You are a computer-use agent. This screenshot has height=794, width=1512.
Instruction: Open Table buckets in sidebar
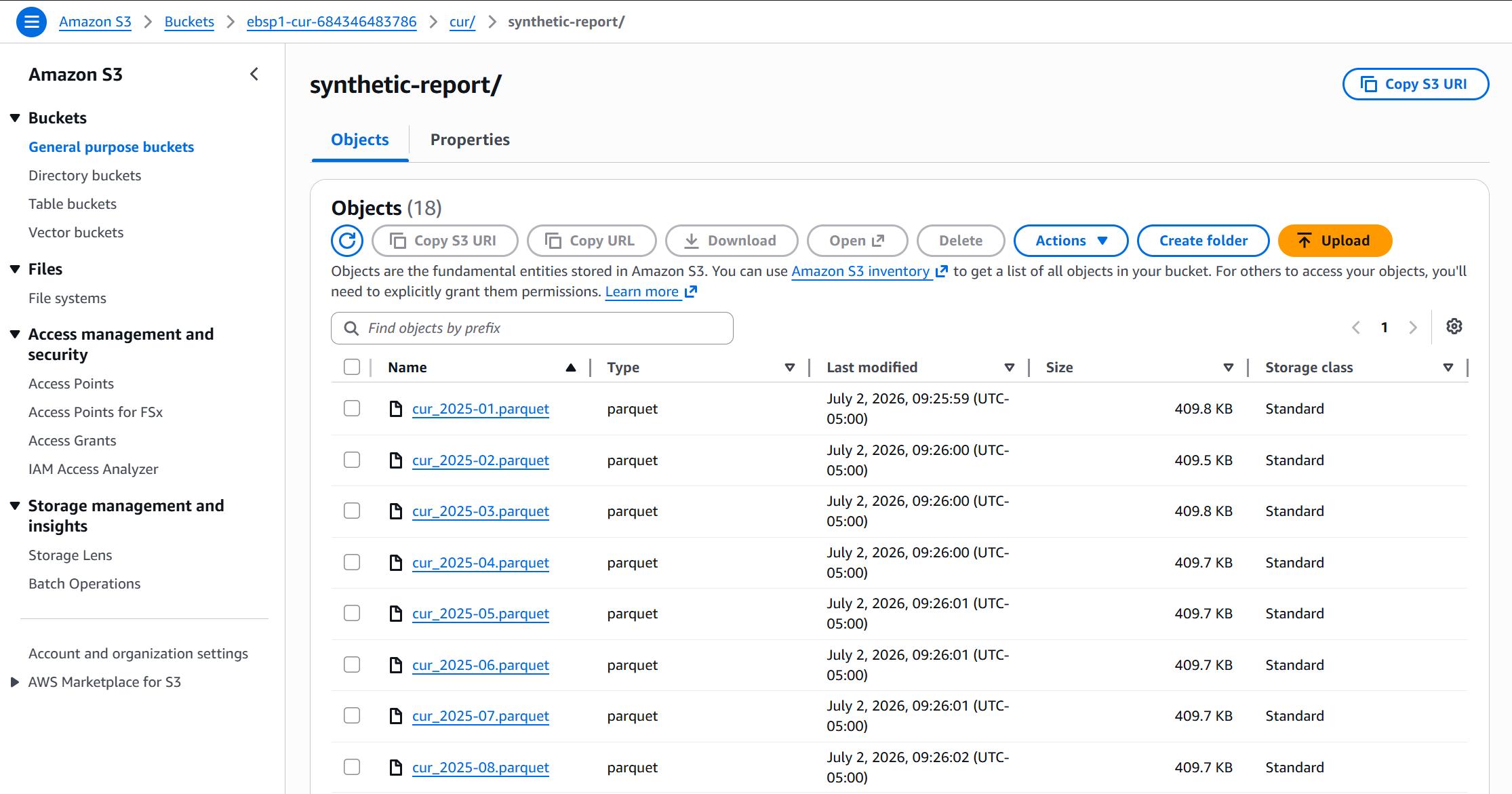(73, 204)
